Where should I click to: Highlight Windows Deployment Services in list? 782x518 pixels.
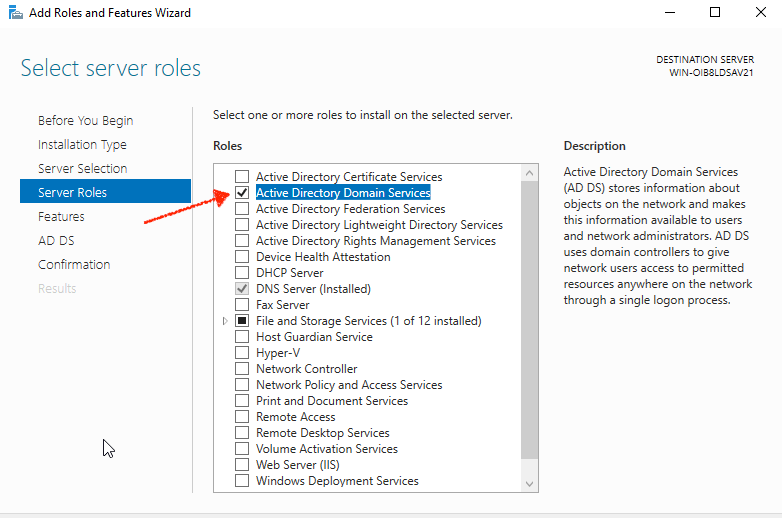[337, 481]
